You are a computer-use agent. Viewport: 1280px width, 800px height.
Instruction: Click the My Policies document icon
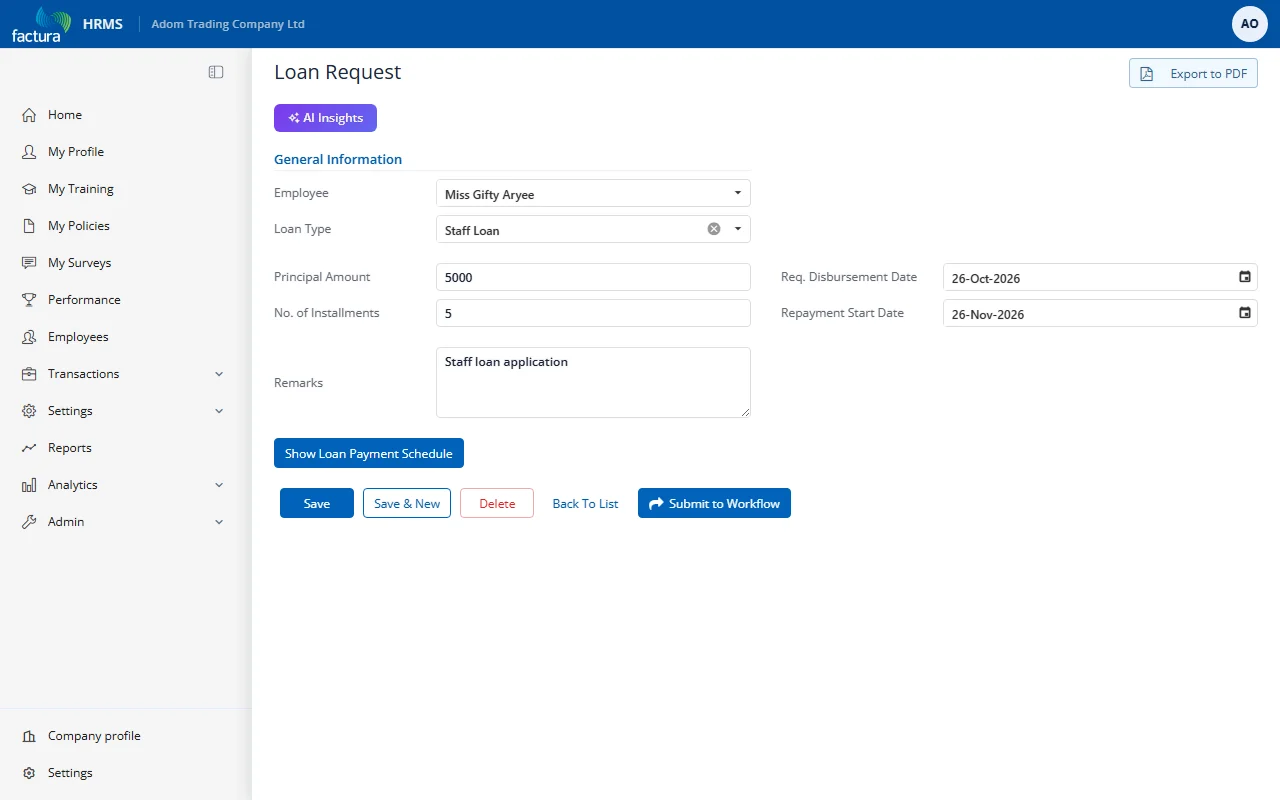point(29,226)
